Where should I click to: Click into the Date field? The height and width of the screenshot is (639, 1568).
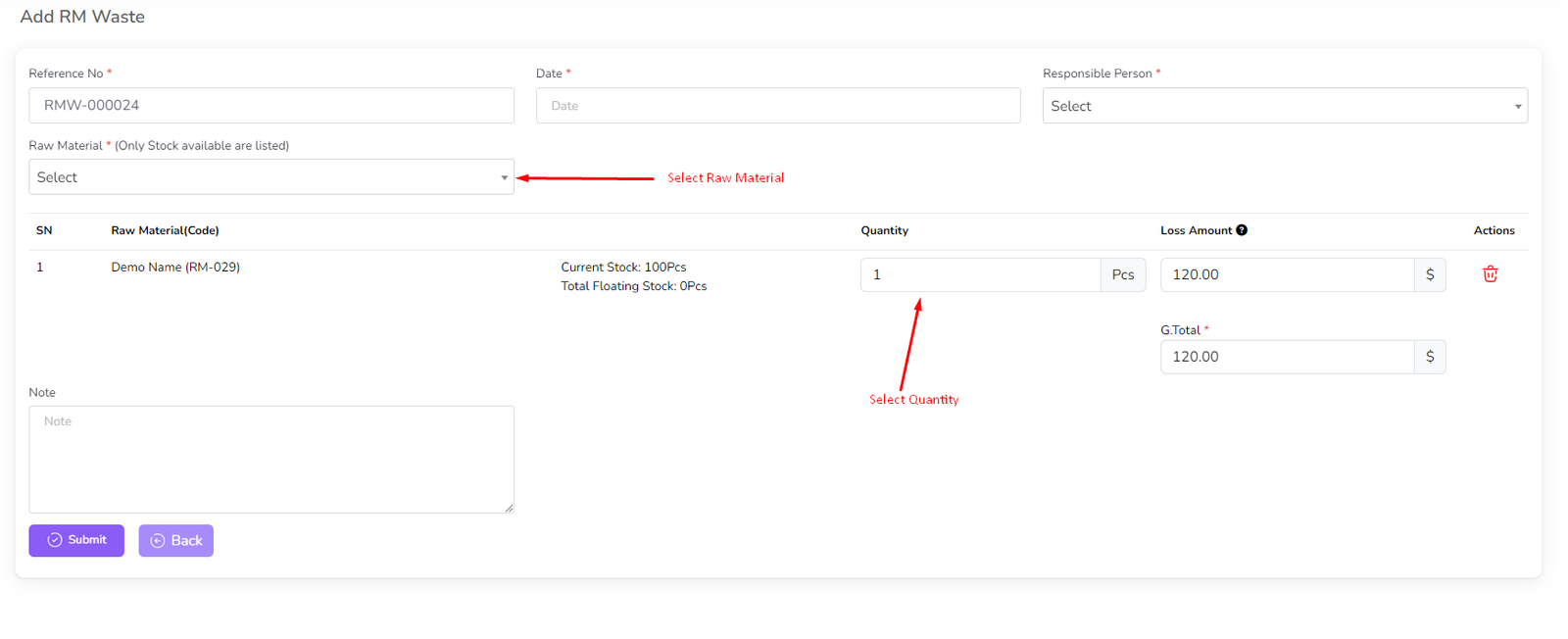click(777, 106)
